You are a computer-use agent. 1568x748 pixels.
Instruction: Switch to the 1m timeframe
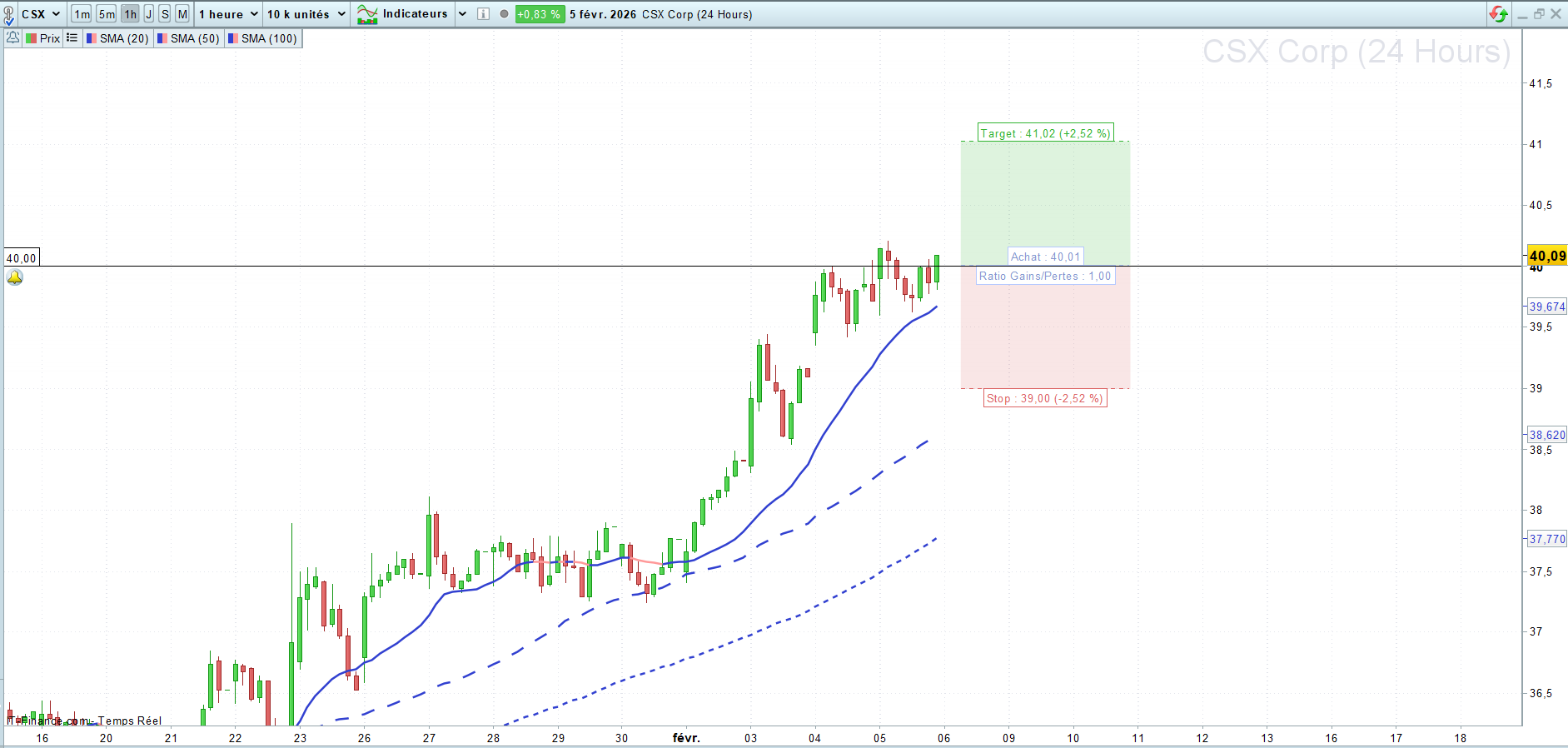click(82, 14)
